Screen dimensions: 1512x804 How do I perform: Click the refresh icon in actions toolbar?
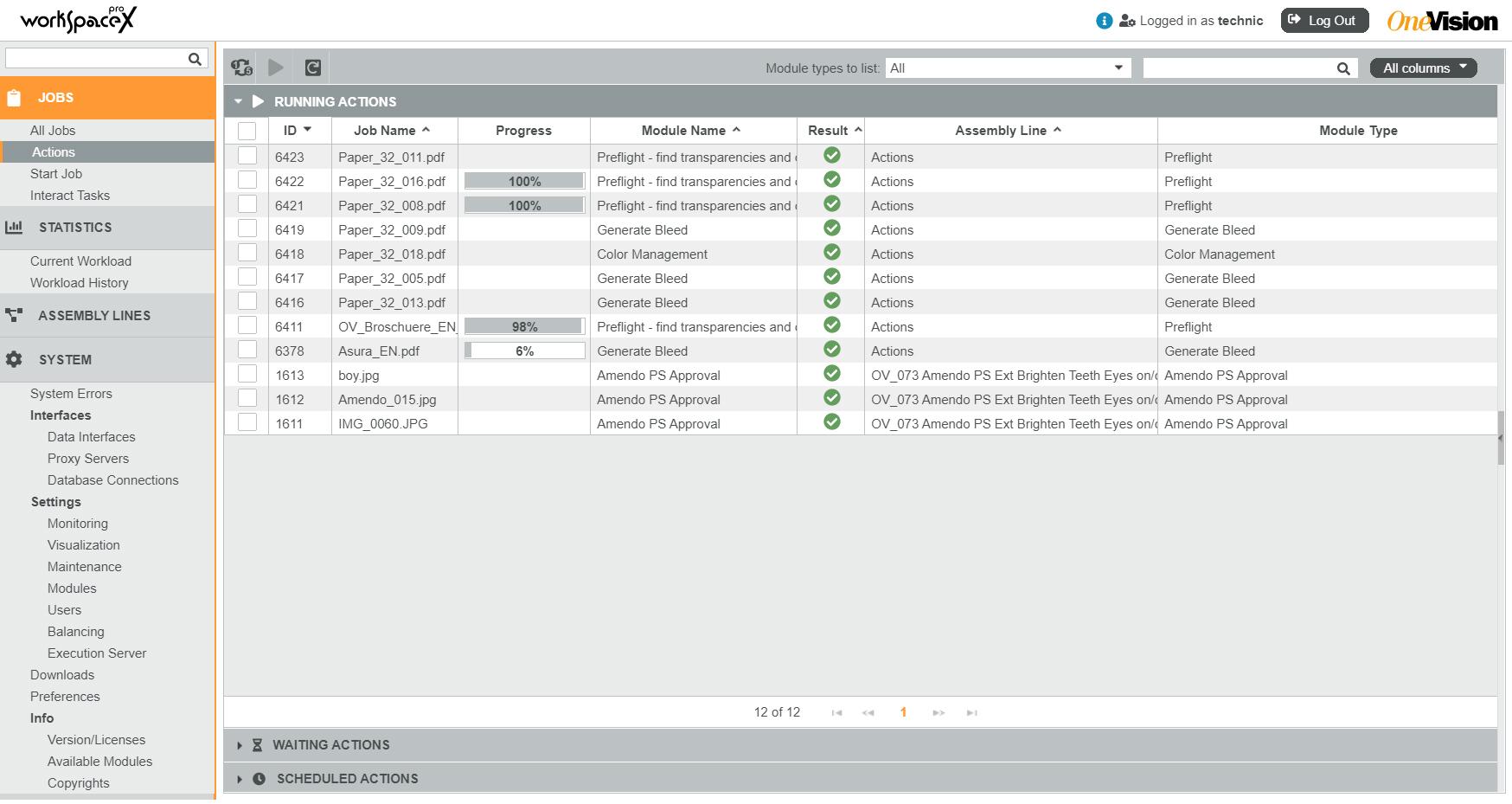[x=313, y=68]
